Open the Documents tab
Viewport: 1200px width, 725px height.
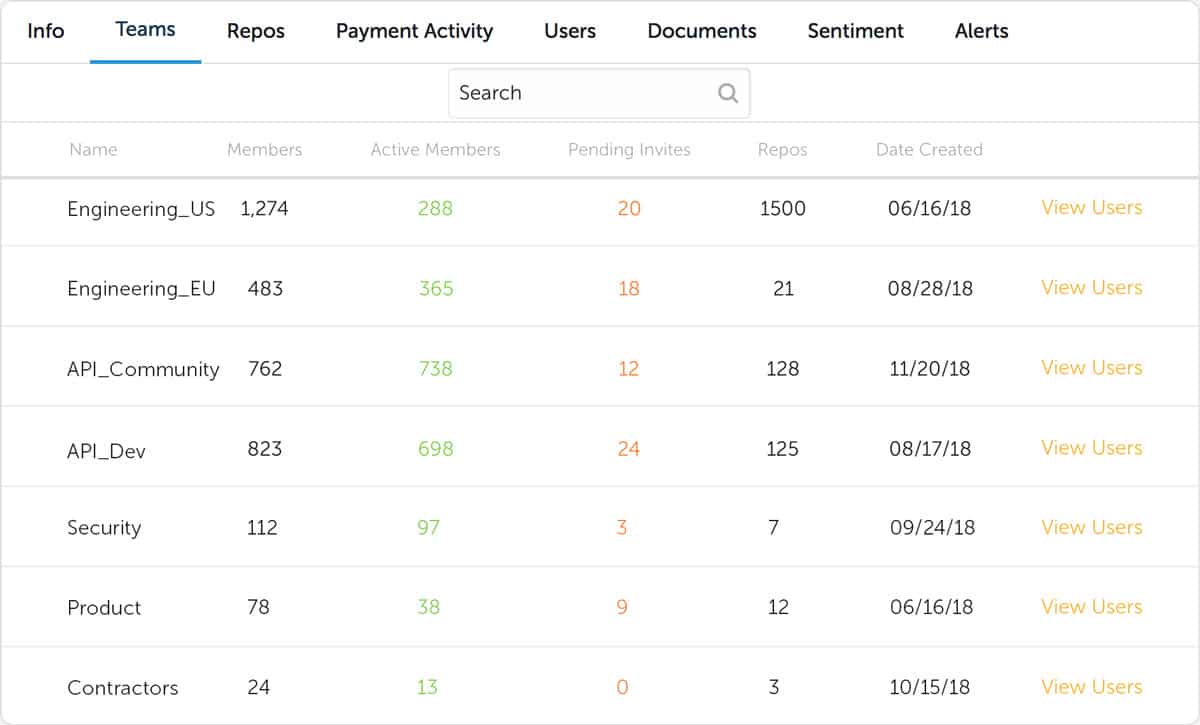702,31
